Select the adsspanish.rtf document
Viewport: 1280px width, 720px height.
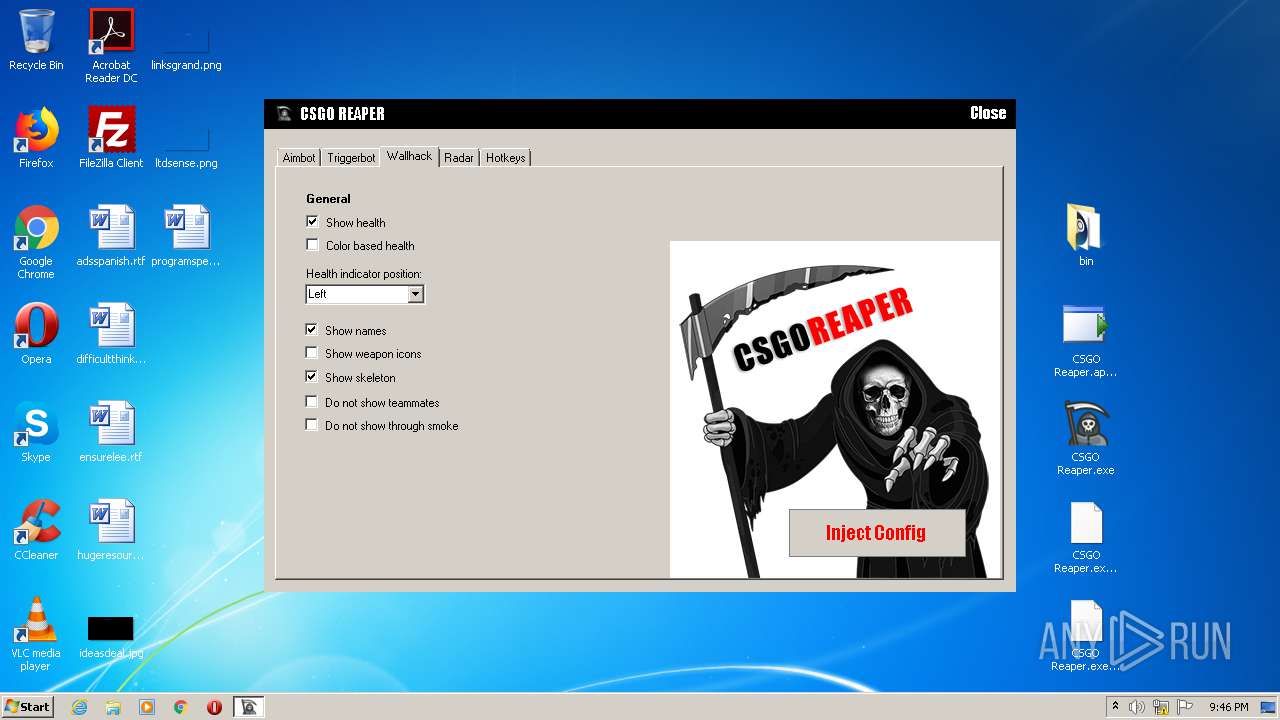[x=111, y=236]
